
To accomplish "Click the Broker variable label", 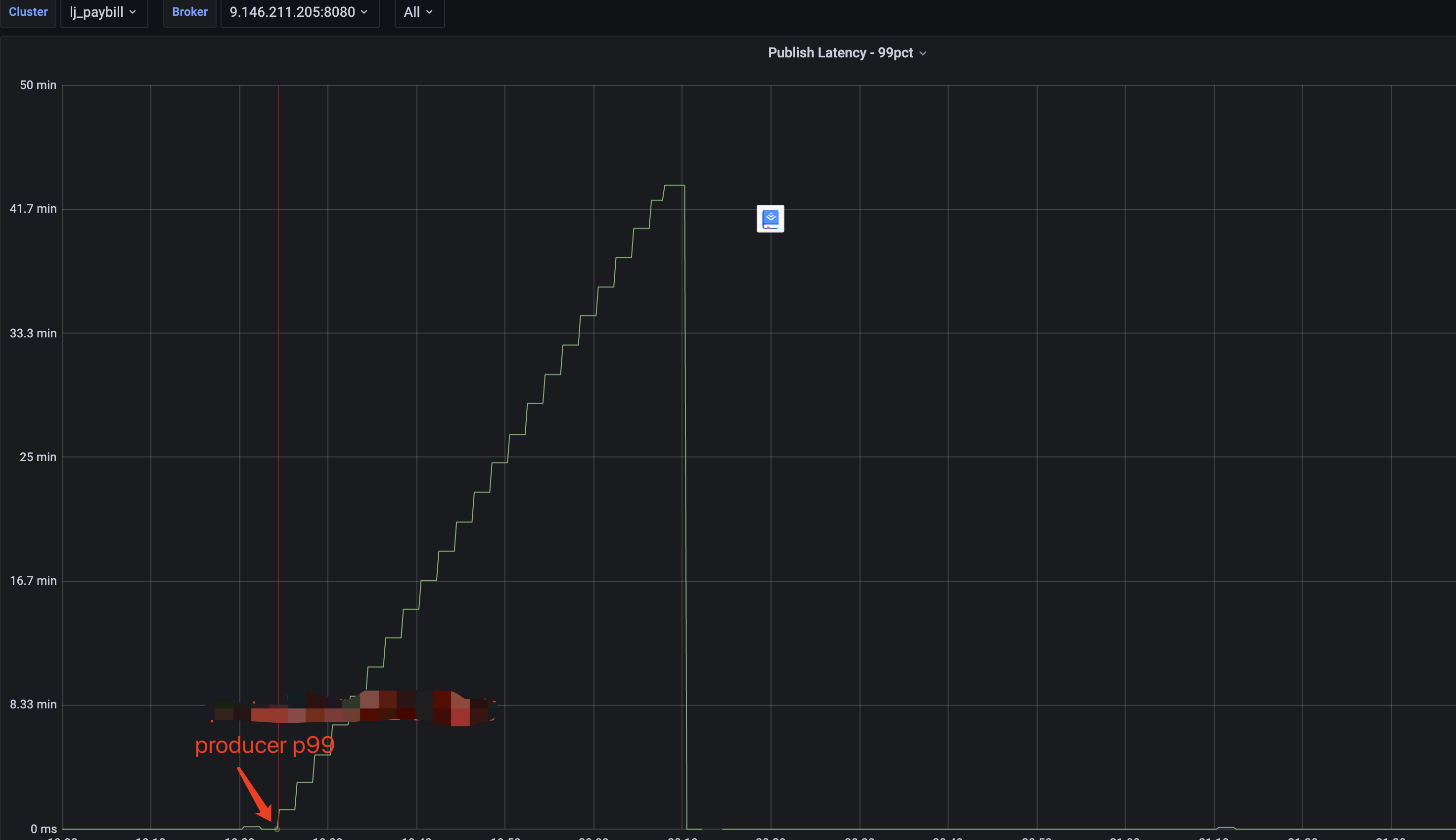I will pyautogui.click(x=190, y=12).
